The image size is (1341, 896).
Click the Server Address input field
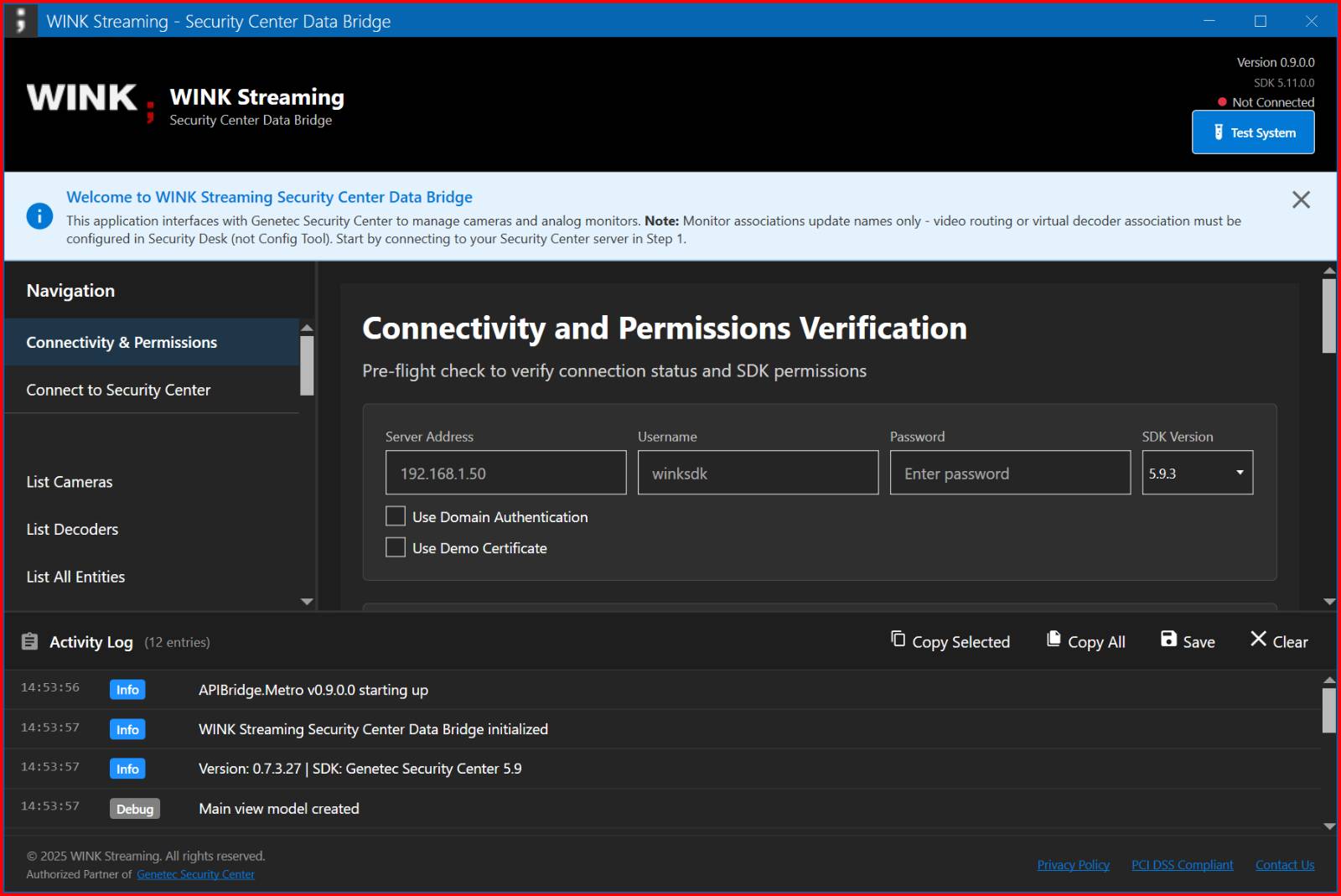point(505,473)
